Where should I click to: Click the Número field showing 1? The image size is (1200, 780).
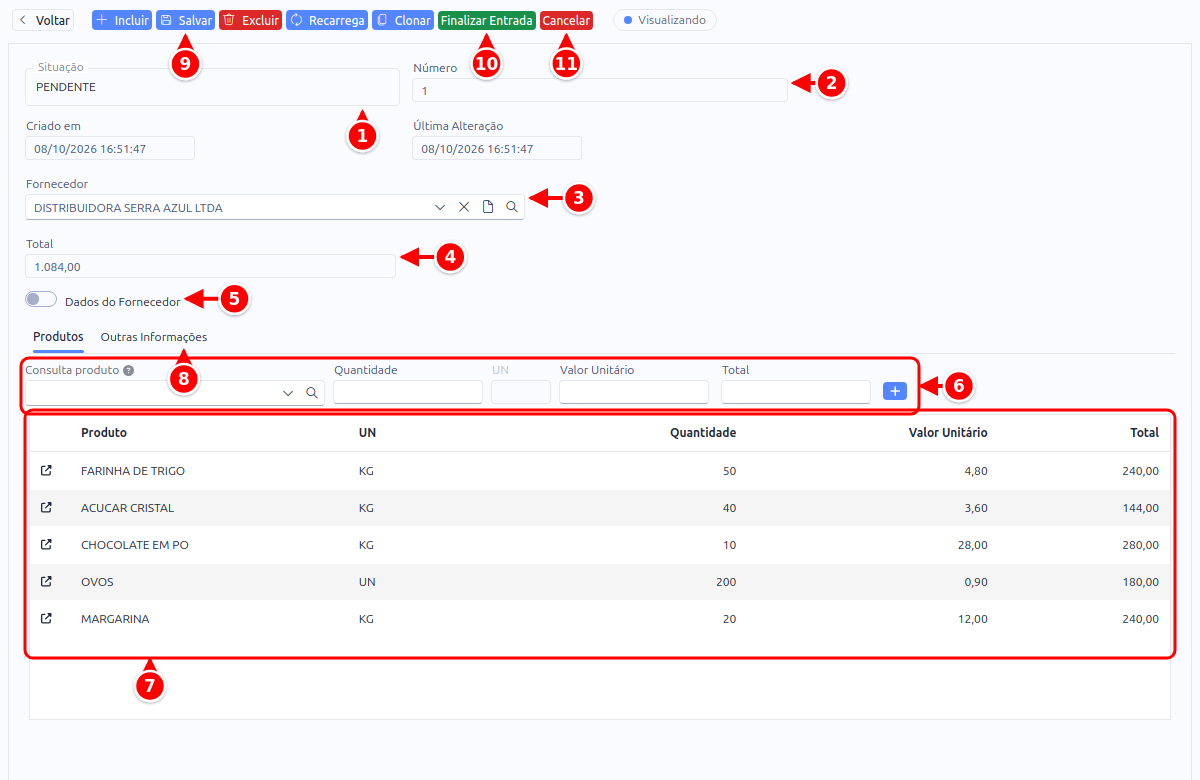[x=600, y=90]
